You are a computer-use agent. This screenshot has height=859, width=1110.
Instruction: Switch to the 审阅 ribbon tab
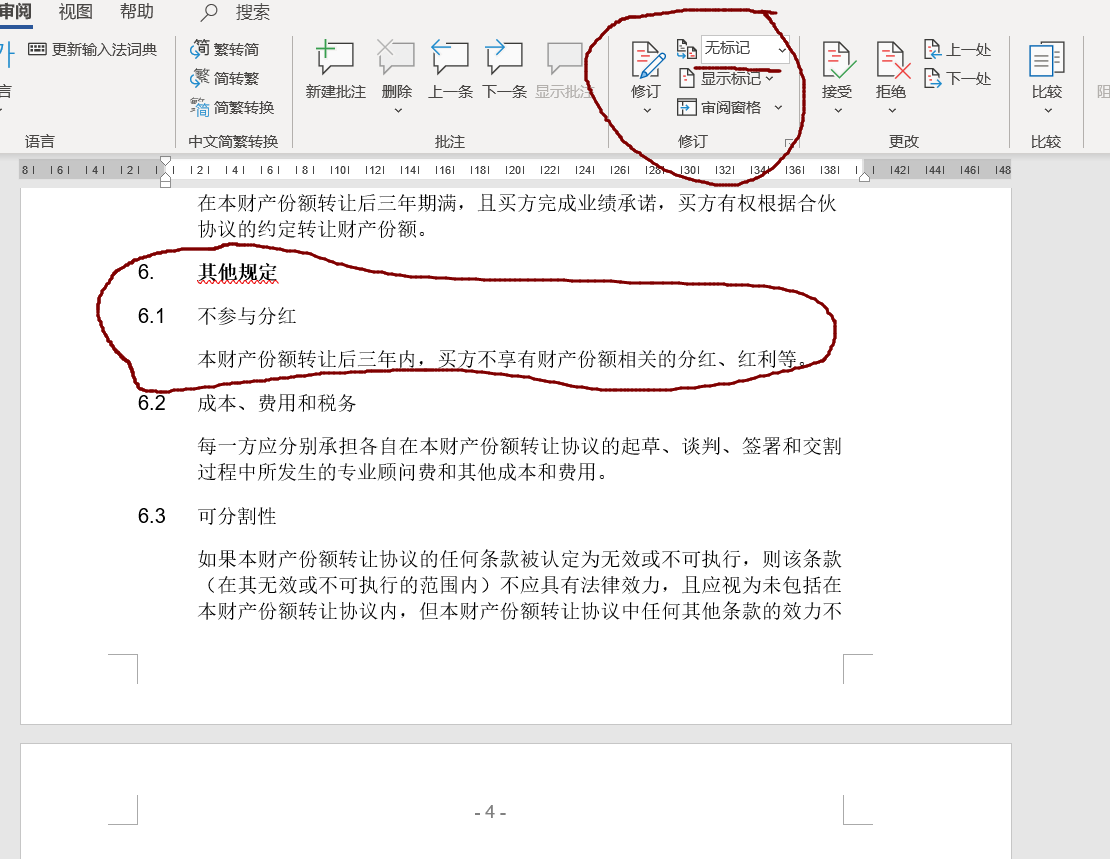click(16, 12)
